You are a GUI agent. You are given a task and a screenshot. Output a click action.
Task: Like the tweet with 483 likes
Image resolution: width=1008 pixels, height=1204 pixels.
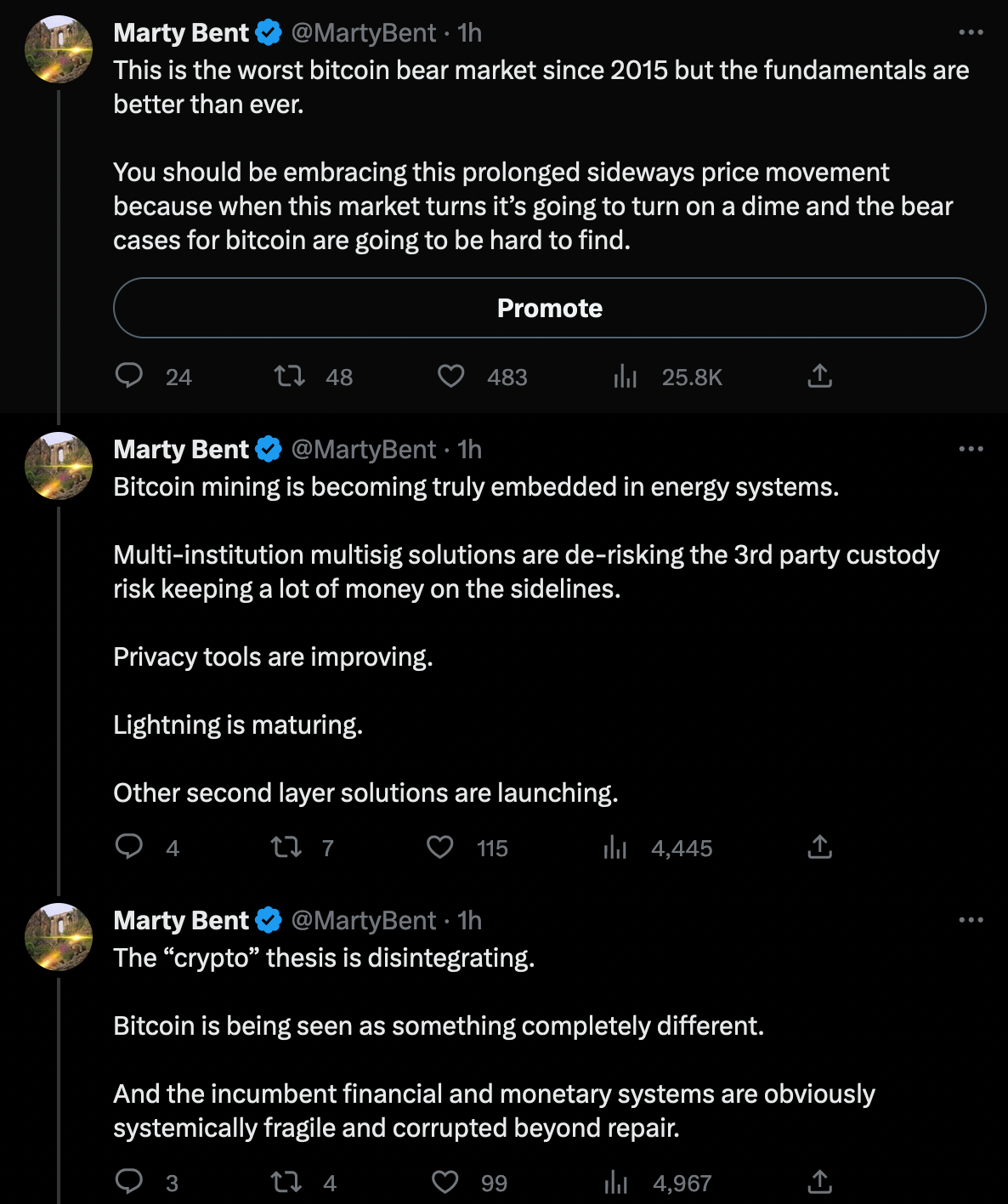pos(450,376)
